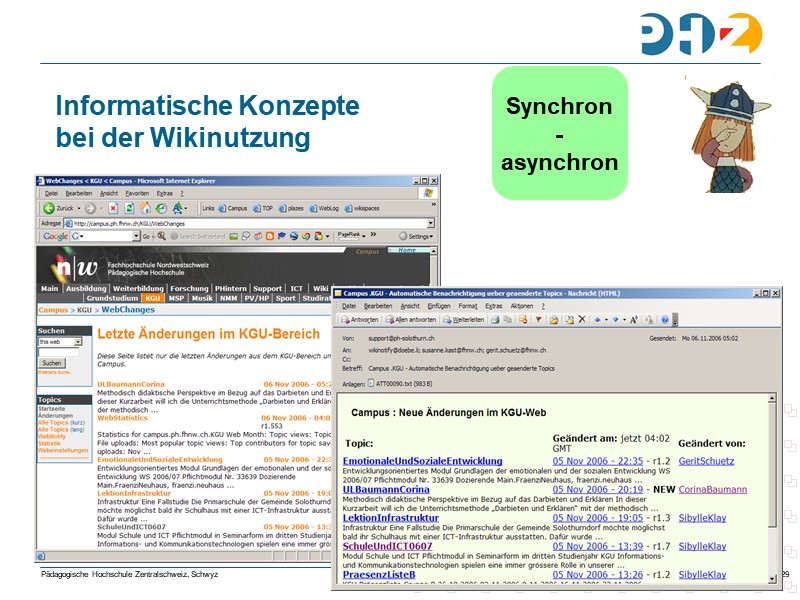Click the Antworten reply icon in email
The image size is (800, 600).
pyautogui.click(x=360, y=320)
